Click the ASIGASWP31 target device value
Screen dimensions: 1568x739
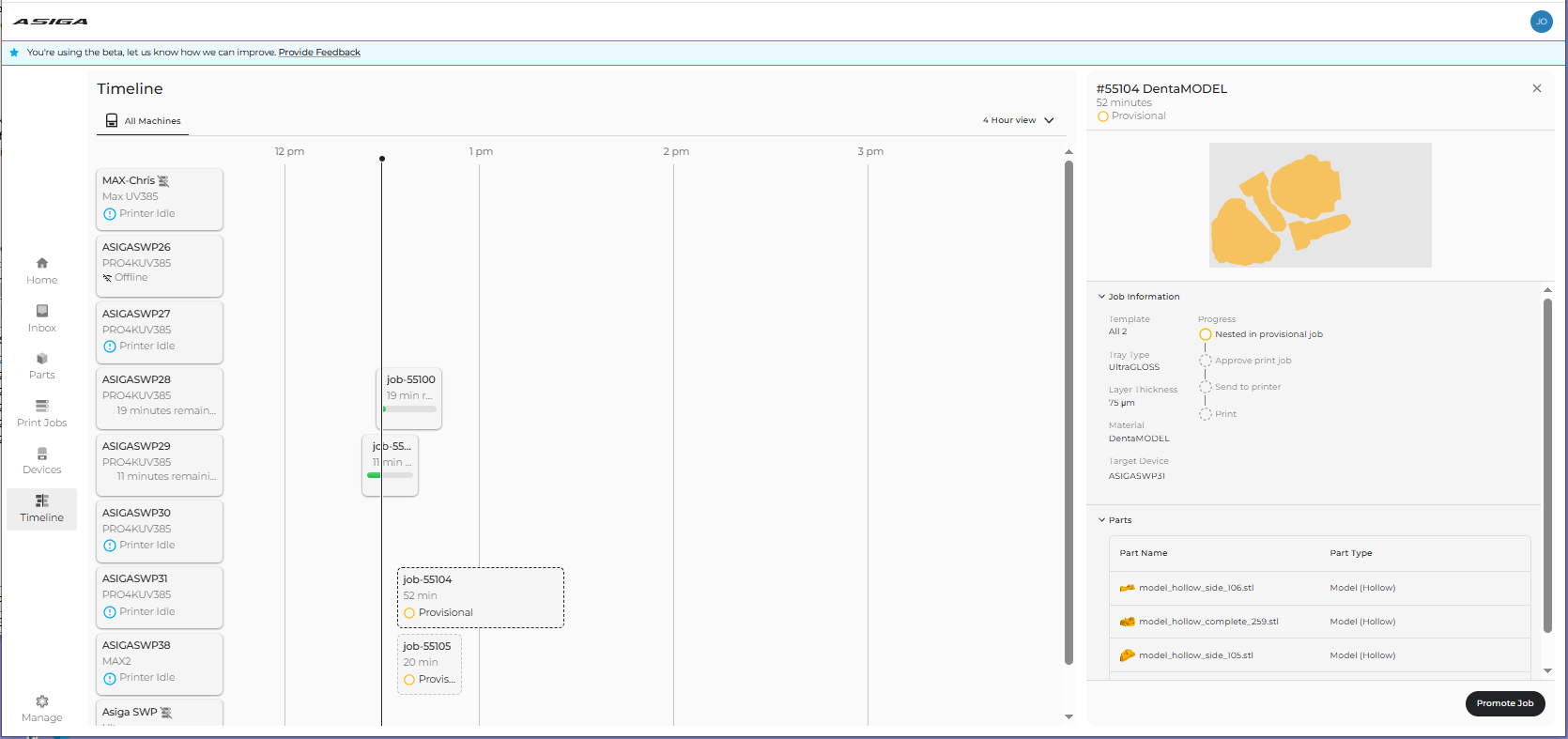tap(1137, 476)
